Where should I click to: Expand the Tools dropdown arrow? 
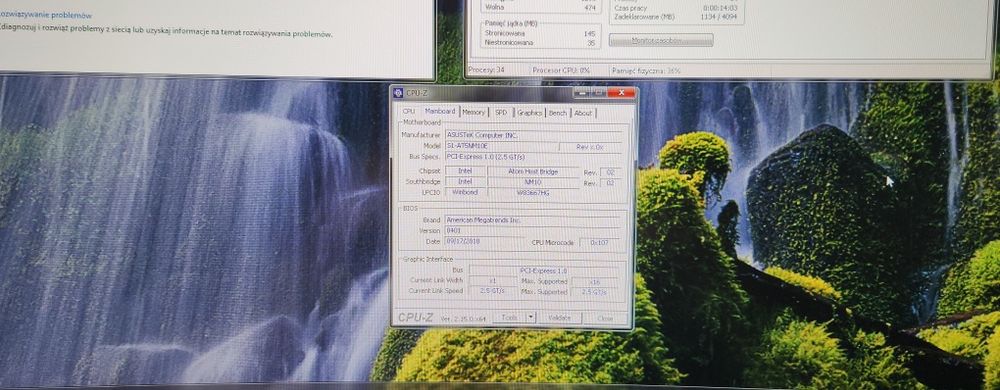(531, 317)
